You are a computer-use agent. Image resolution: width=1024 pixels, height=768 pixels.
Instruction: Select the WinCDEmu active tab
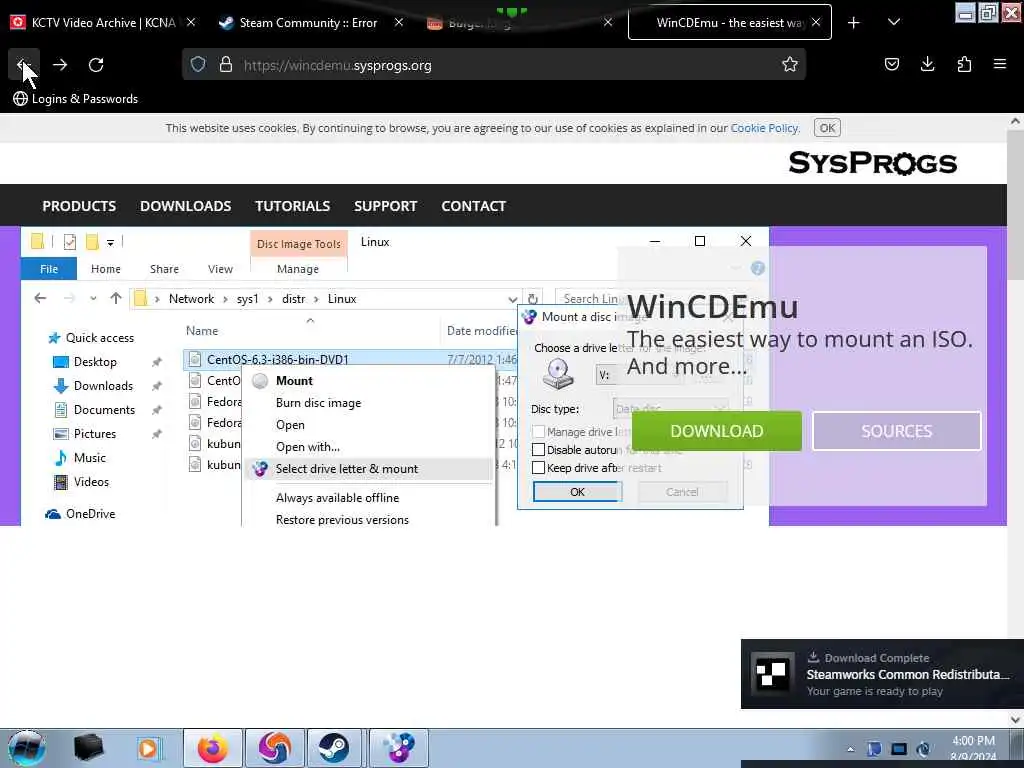tap(730, 23)
